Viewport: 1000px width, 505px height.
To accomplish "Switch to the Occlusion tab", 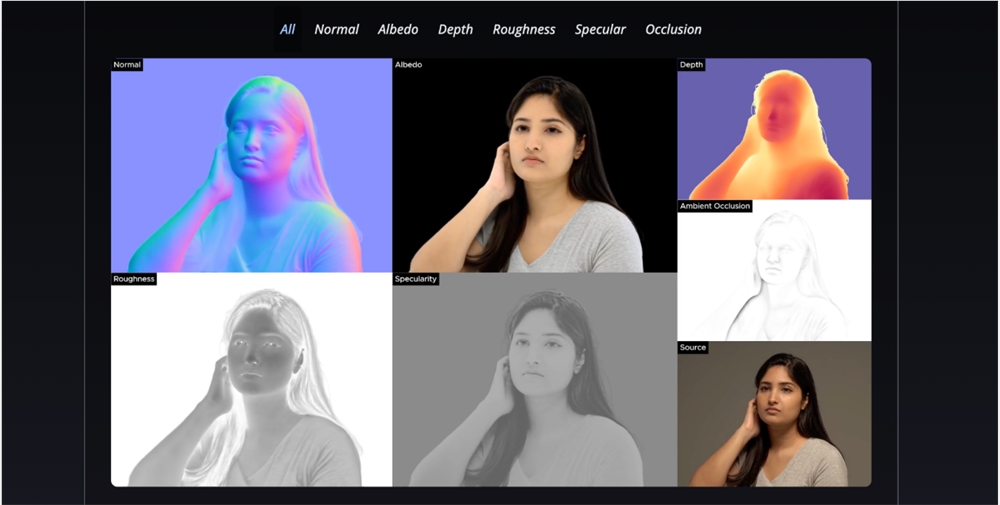I will 673,29.
